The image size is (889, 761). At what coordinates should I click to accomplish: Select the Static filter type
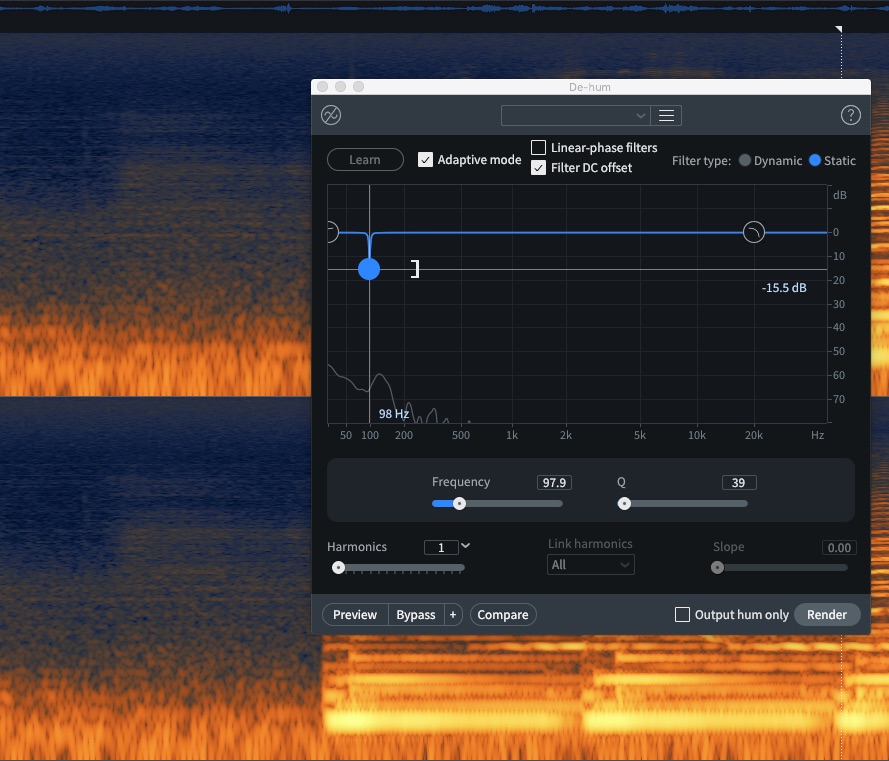pos(815,160)
